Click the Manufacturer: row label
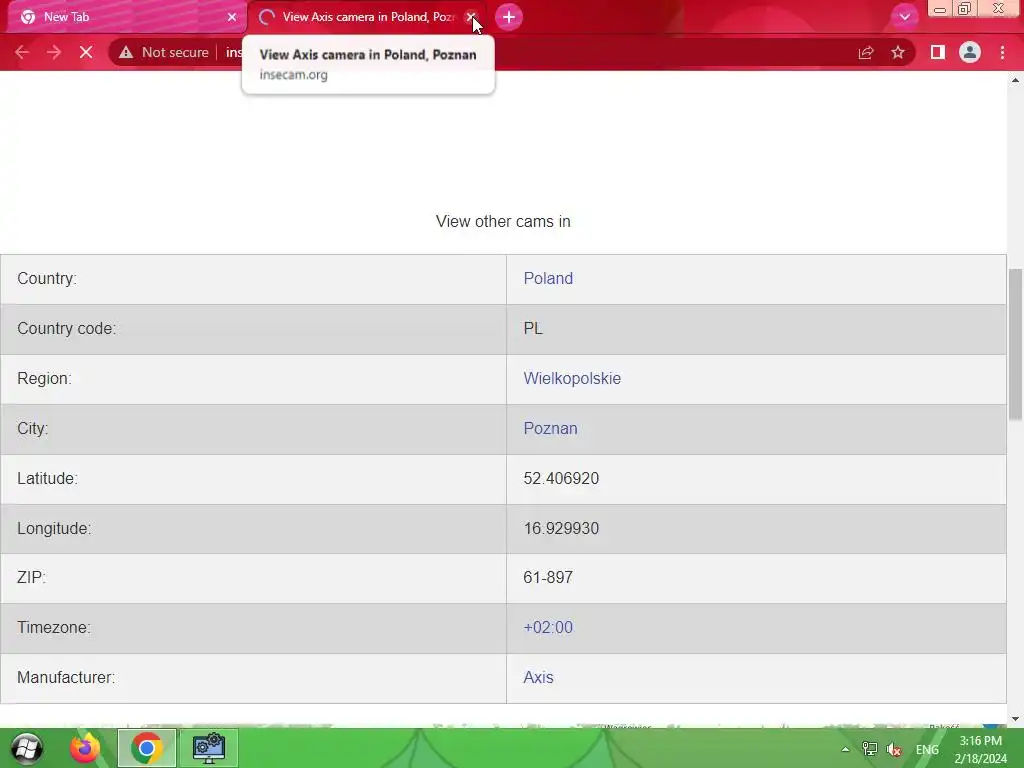 [x=66, y=677]
